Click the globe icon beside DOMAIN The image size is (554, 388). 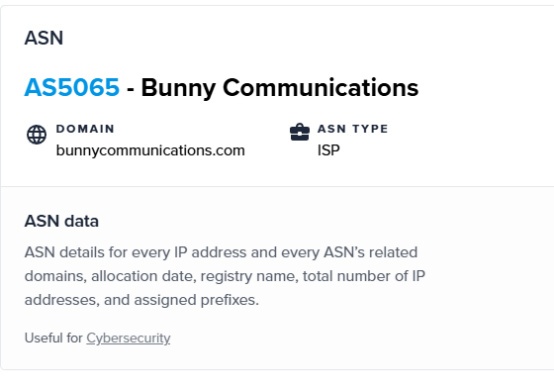pyautogui.click(x=37, y=134)
